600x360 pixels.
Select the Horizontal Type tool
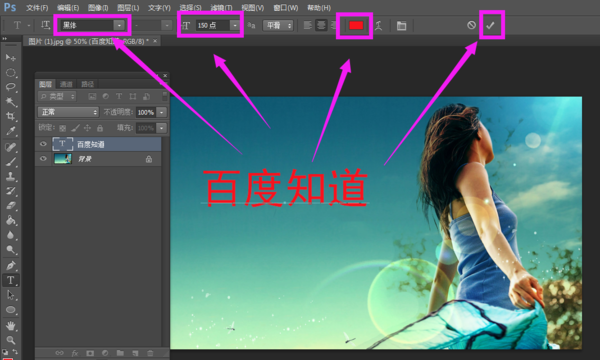tap(10, 280)
